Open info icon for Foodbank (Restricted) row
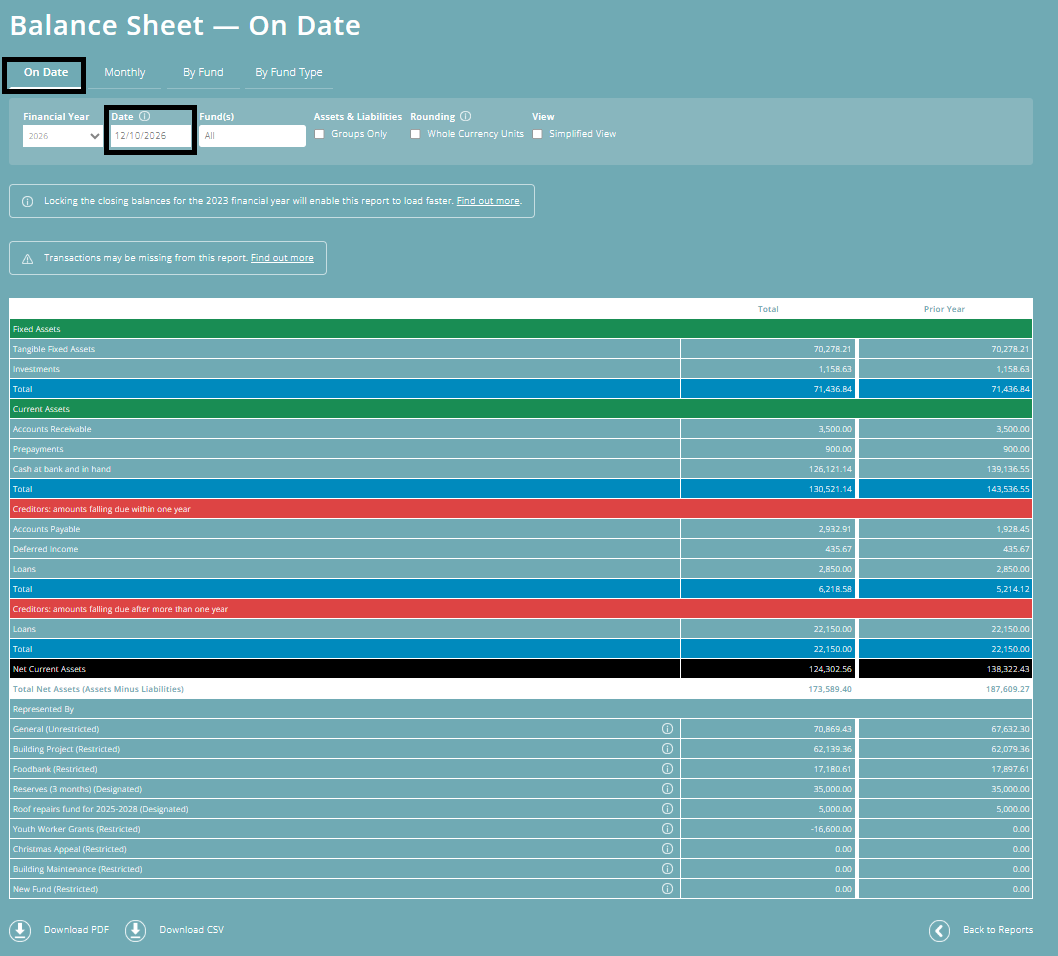The image size is (1058, 956). pos(667,768)
